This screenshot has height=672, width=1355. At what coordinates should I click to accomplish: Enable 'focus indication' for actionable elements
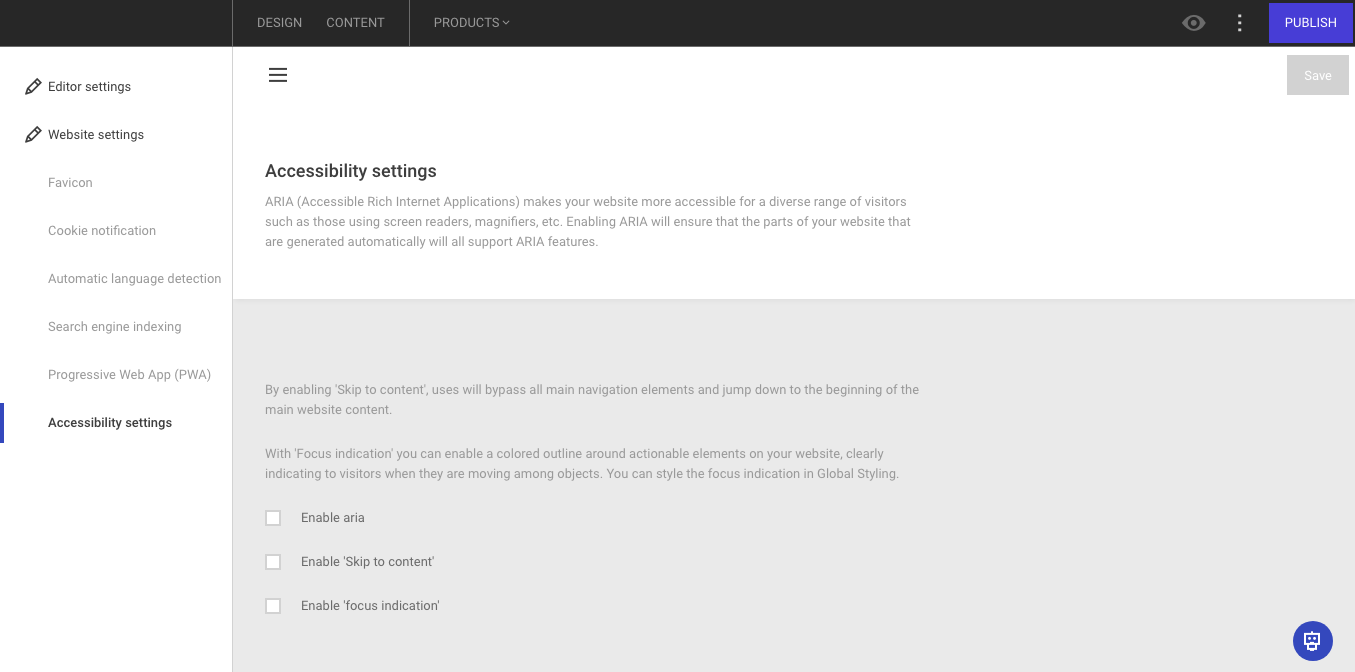tap(273, 605)
